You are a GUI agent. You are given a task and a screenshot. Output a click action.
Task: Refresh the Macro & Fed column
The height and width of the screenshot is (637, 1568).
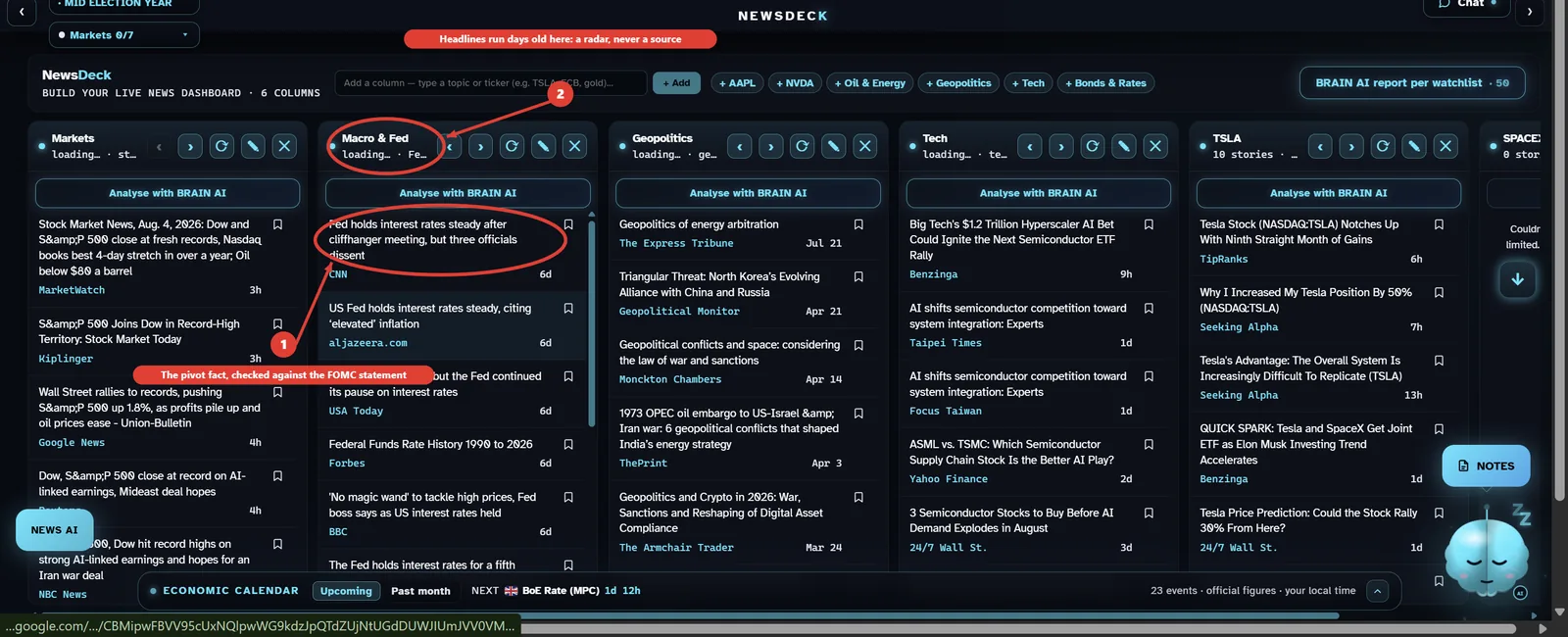(512, 146)
